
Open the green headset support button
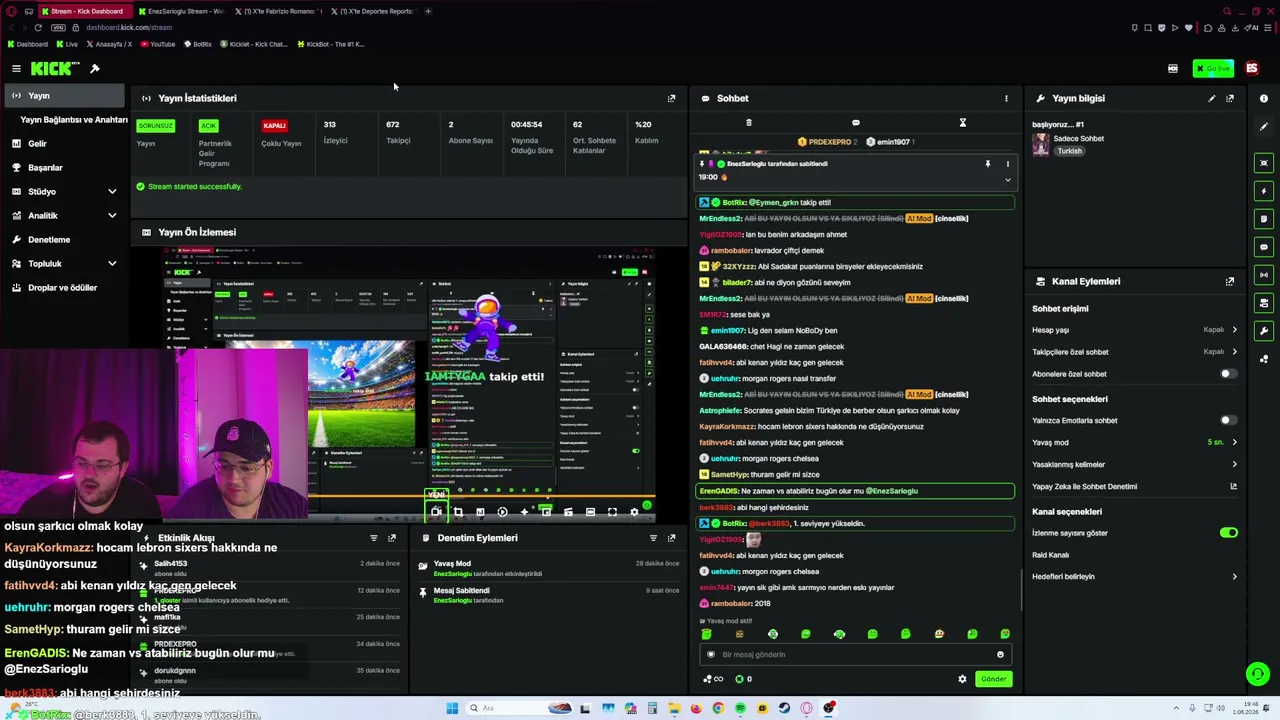(x=1258, y=675)
